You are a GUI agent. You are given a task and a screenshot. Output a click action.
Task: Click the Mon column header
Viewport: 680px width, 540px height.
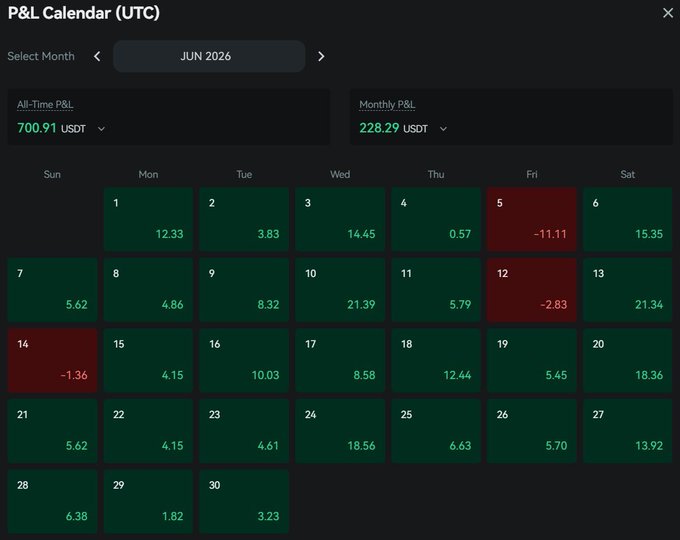(x=148, y=174)
